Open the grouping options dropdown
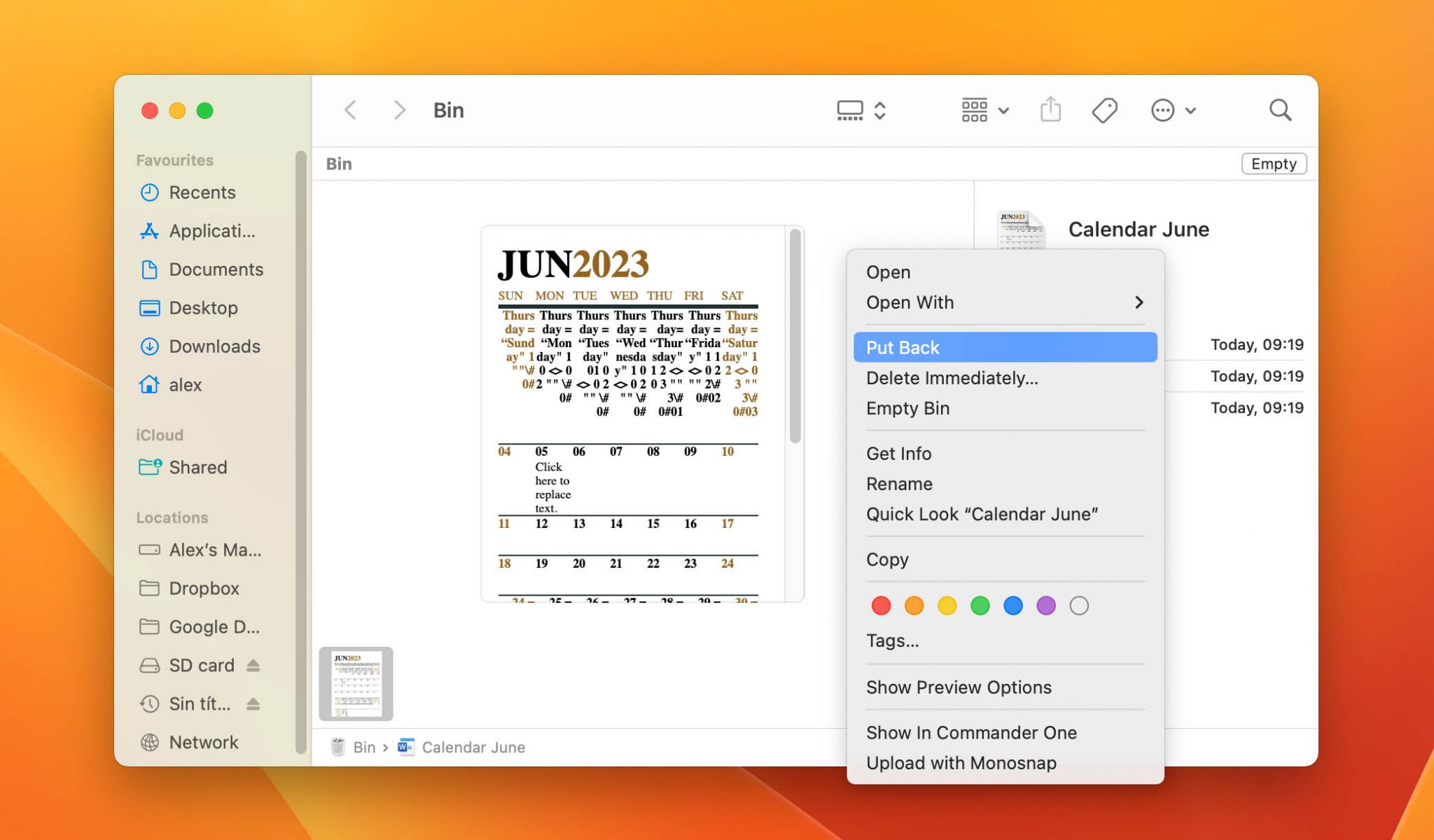The width and height of the screenshot is (1434, 840). click(984, 110)
